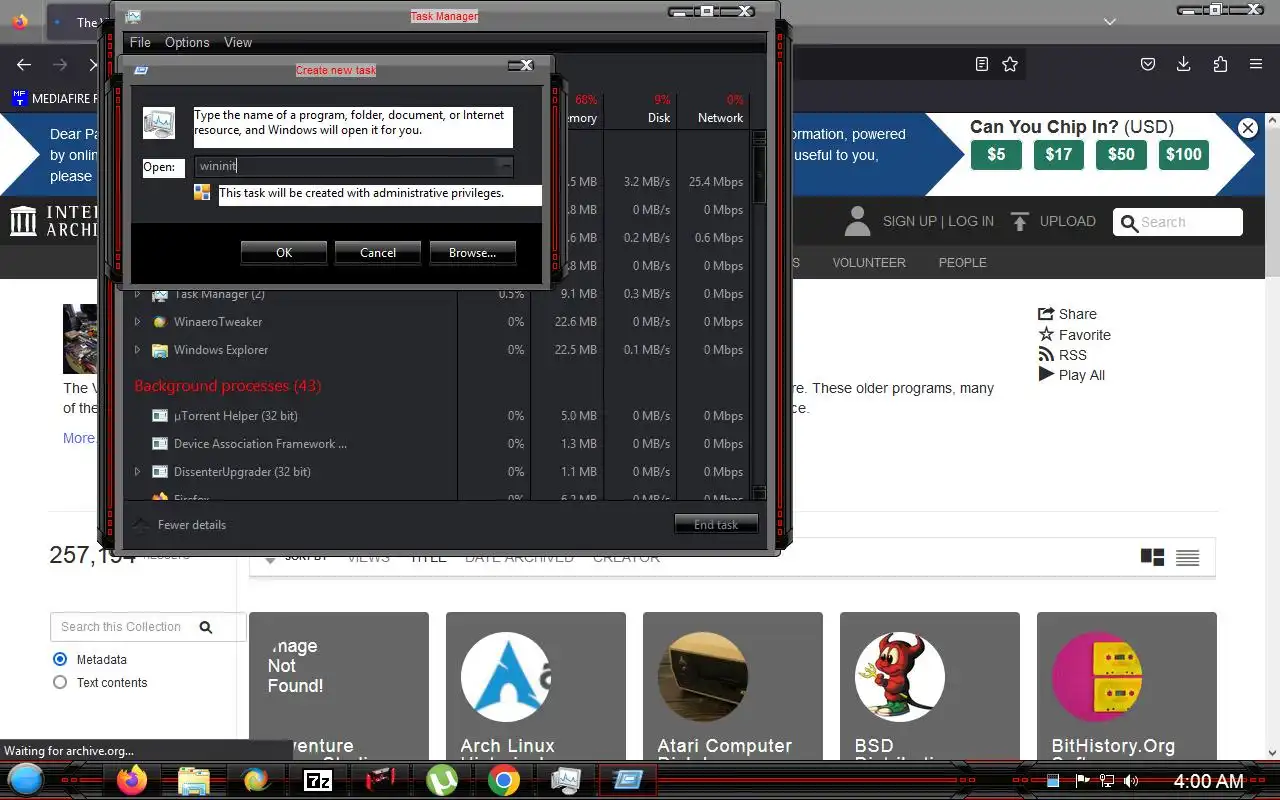This screenshot has width=1280, height=800.
Task: Click the End task button
Action: pyautogui.click(x=716, y=524)
